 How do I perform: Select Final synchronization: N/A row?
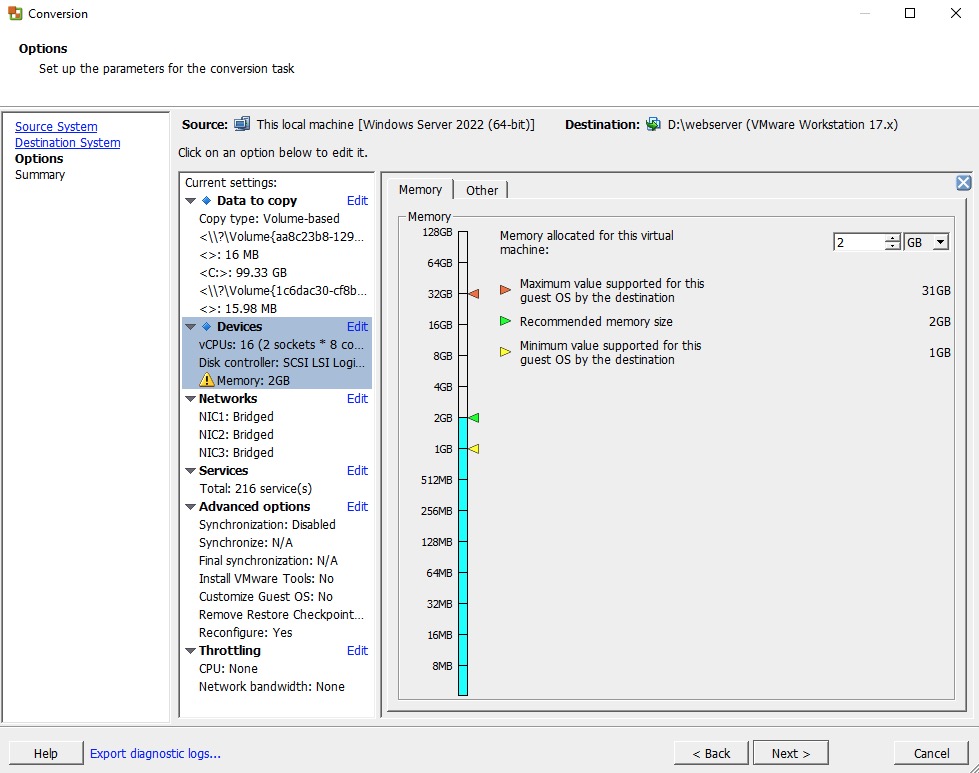[277, 561]
